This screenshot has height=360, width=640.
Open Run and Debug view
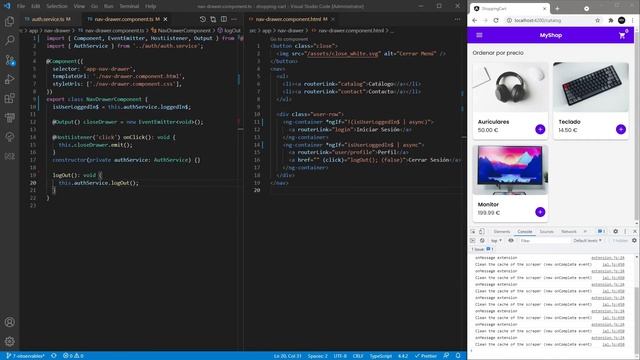coord(9,79)
